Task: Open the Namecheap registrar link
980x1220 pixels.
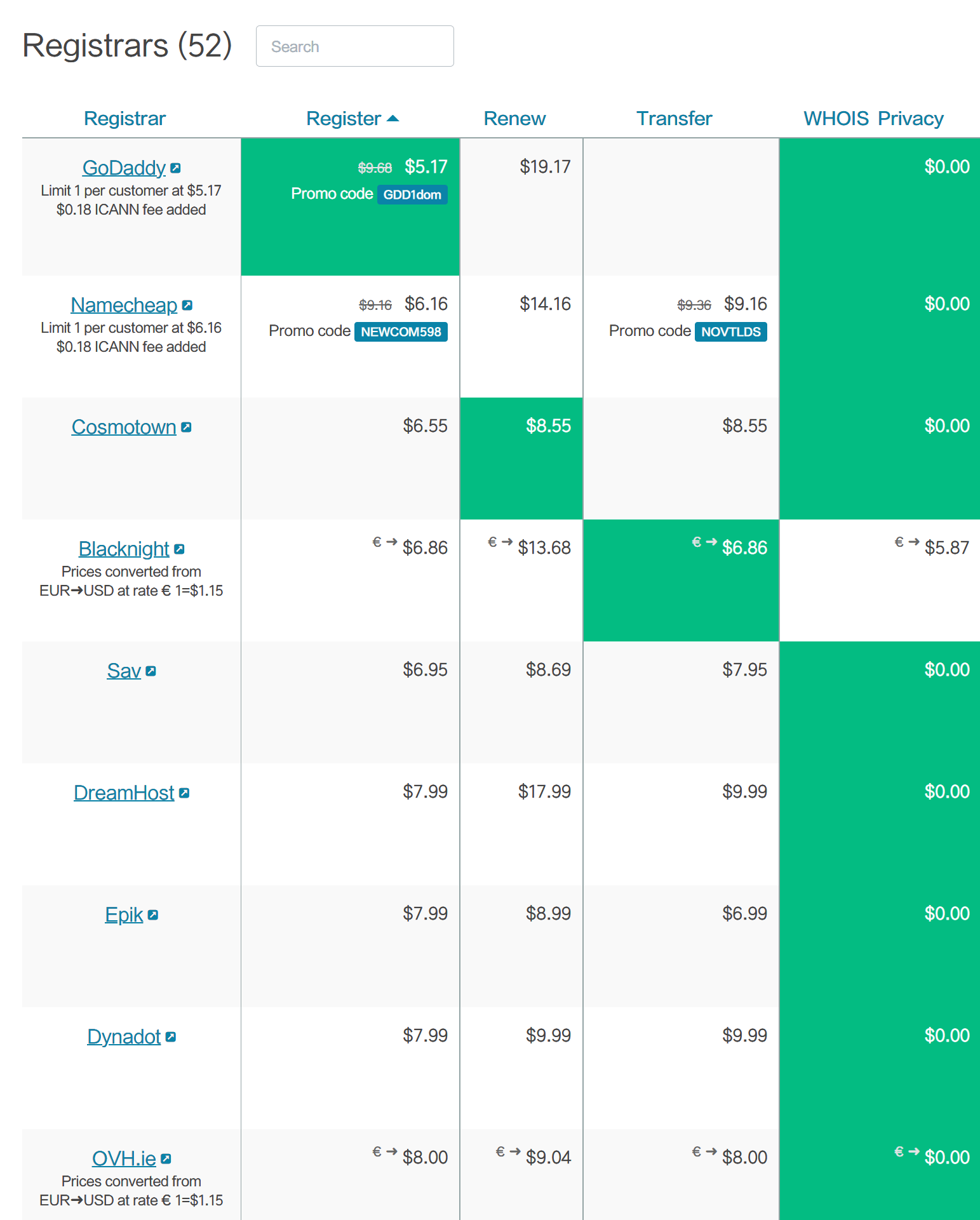Action: tap(124, 305)
